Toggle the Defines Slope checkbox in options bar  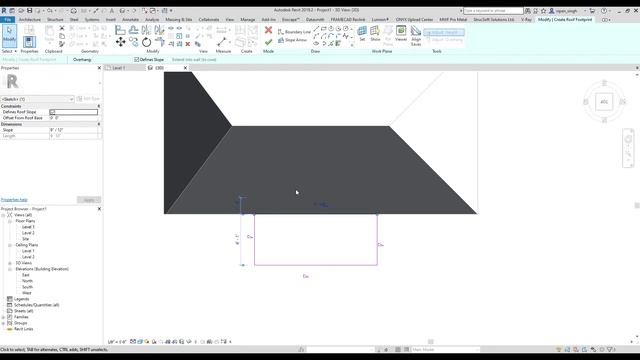pos(137,60)
